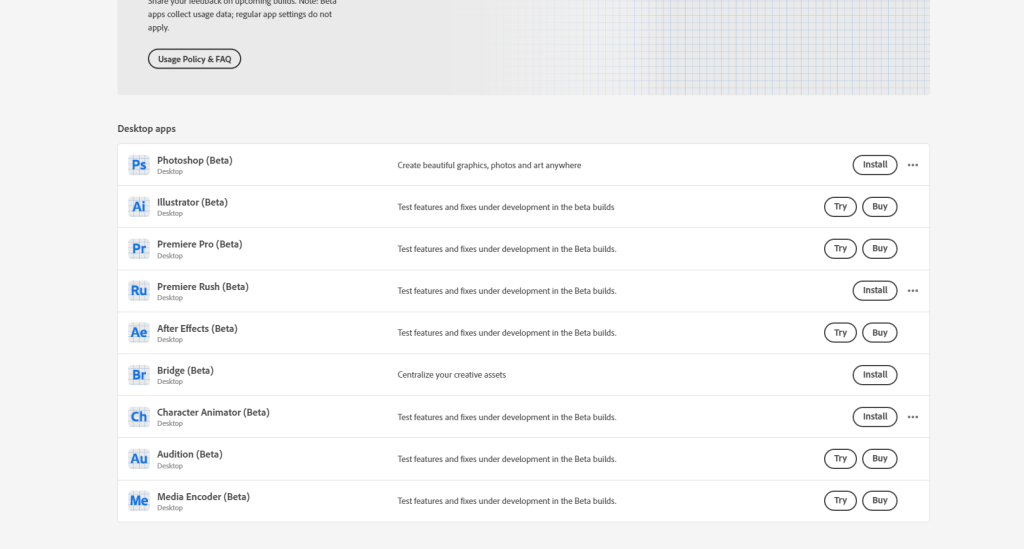
Task: Install Bridge (Beta)
Action: (875, 375)
